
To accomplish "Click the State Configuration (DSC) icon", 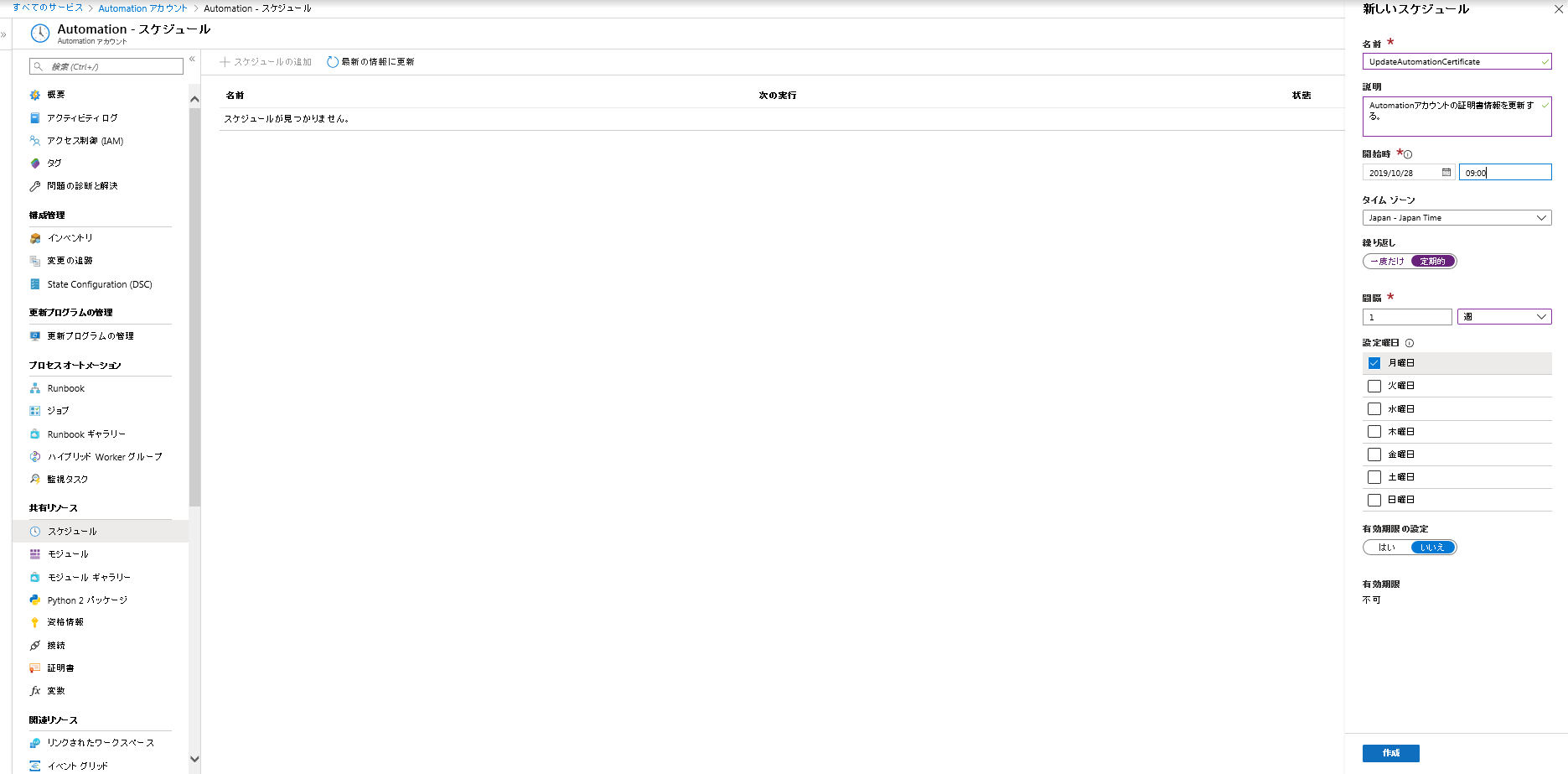I will point(35,284).
